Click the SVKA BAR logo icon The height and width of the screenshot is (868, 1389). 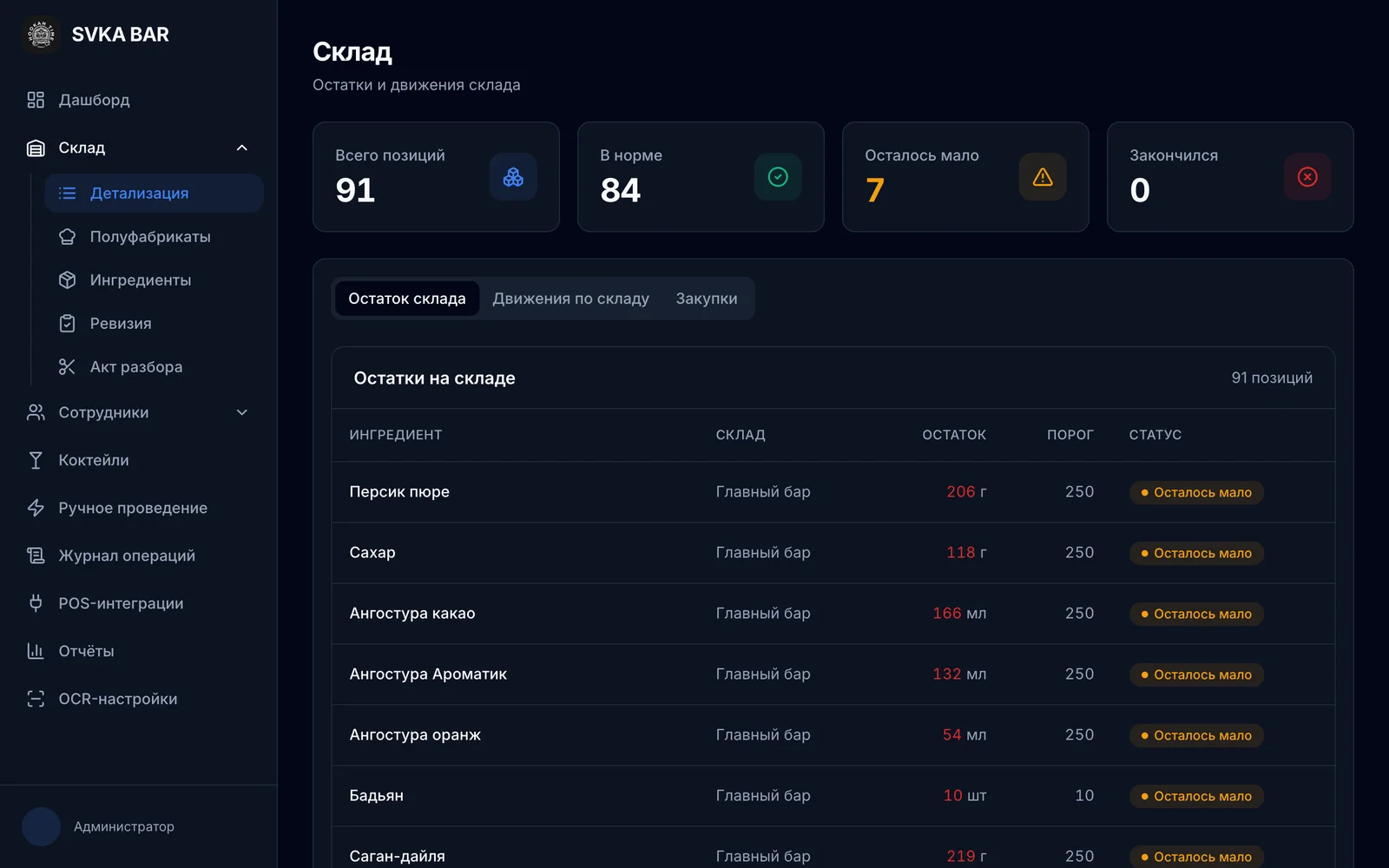pos(41,35)
